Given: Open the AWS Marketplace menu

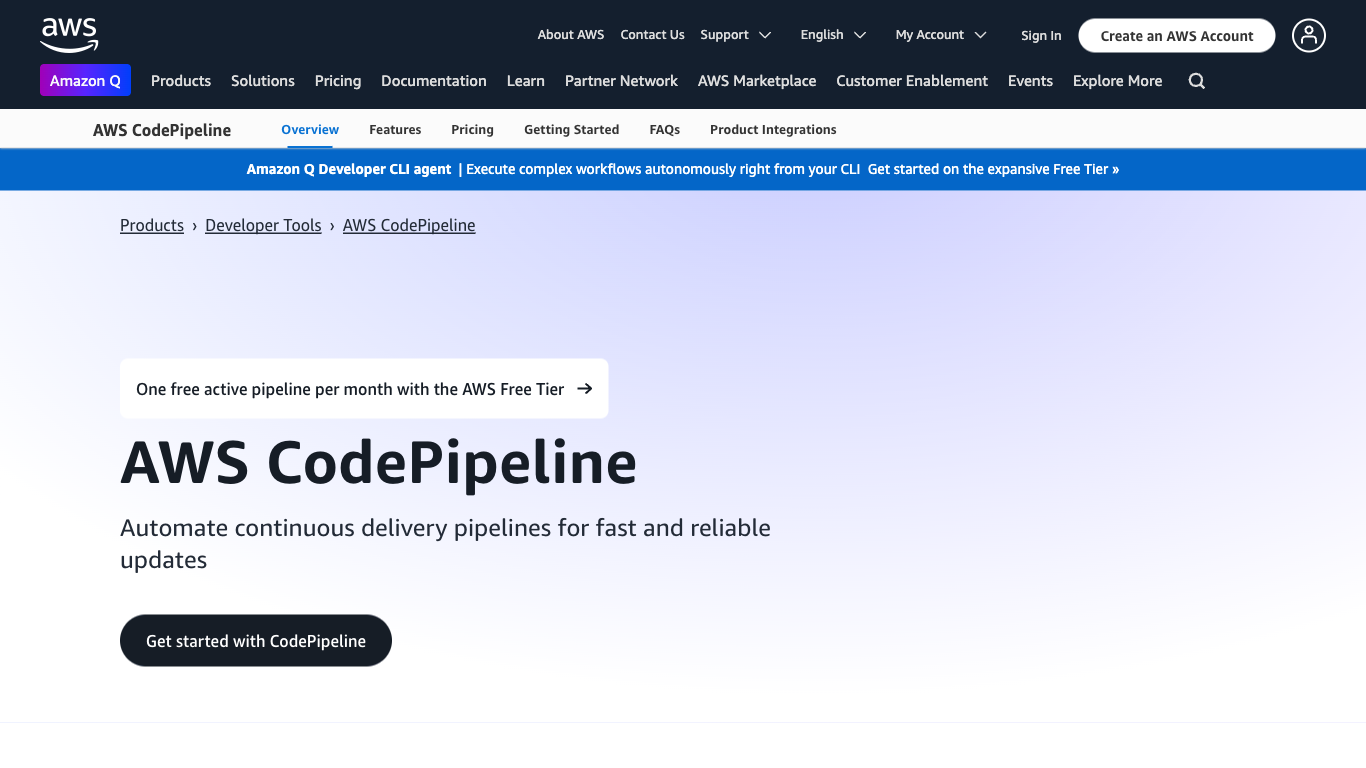Looking at the screenshot, I should click(x=757, y=81).
